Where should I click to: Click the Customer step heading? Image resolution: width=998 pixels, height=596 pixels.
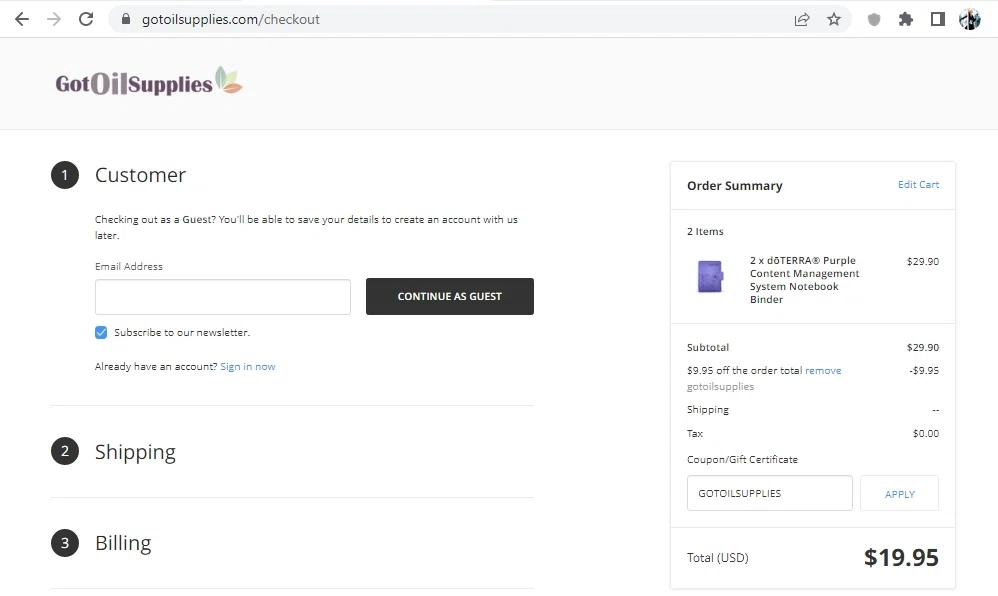point(140,175)
